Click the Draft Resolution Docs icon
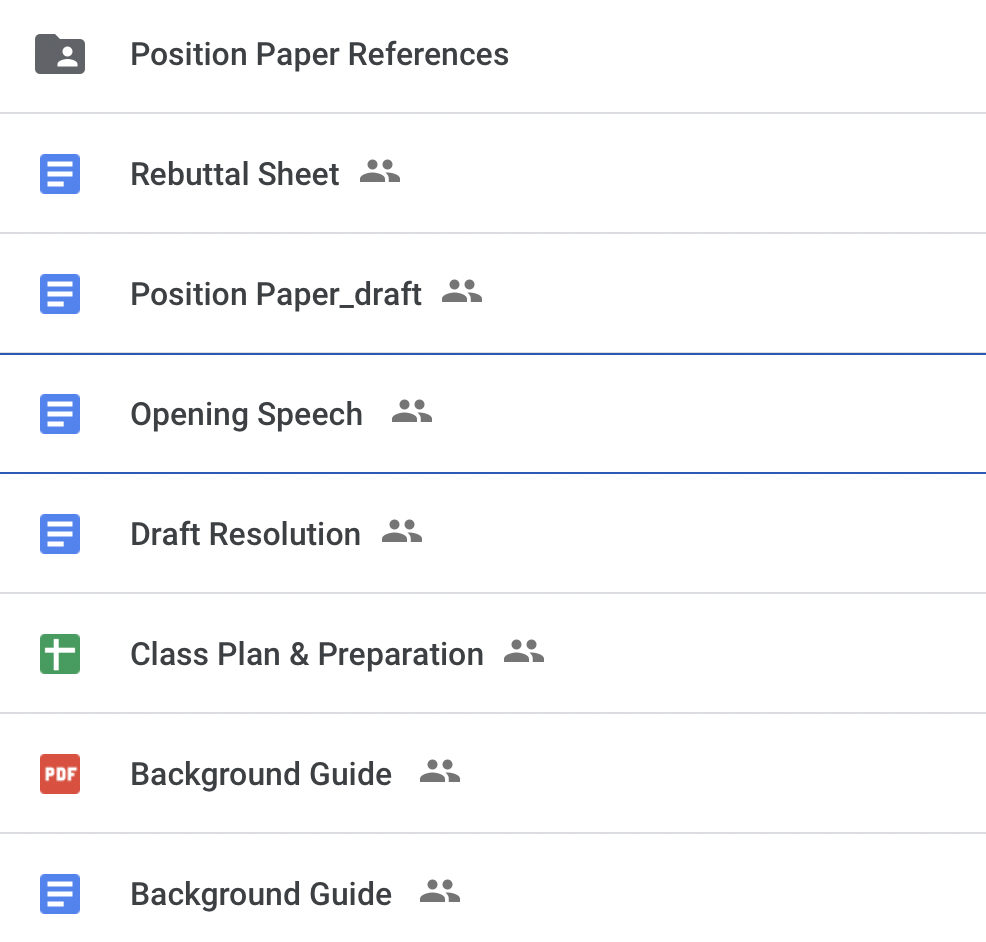This screenshot has width=986, height=942. (x=60, y=534)
